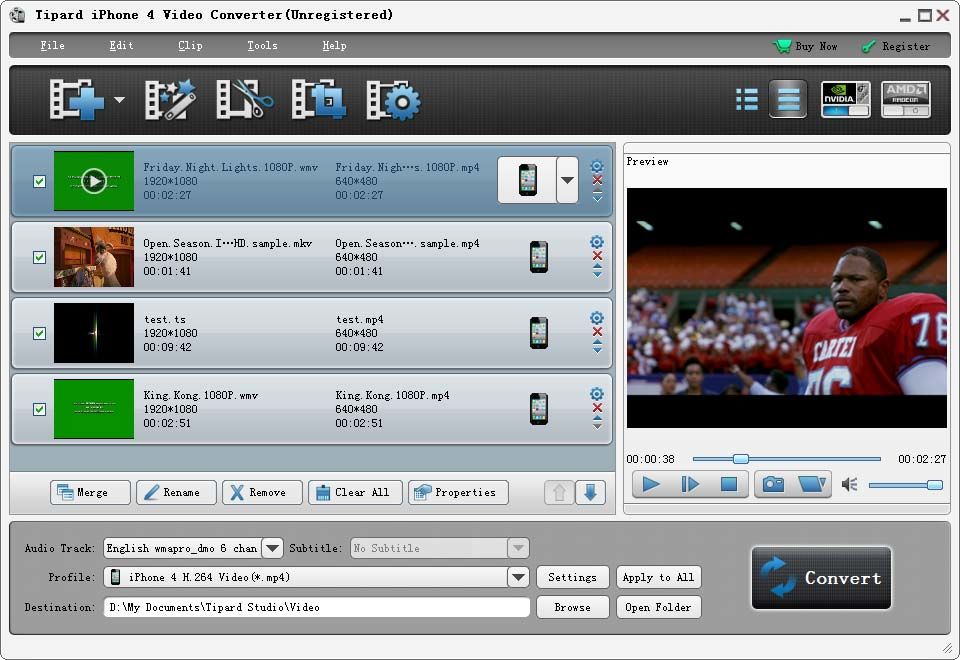Mute the preview speaker icon
Screen dimensions: 960x660
(x=849, y=485)
